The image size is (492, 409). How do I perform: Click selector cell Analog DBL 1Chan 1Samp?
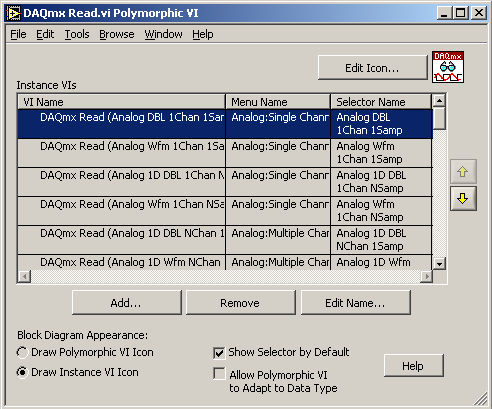point(381,124)
